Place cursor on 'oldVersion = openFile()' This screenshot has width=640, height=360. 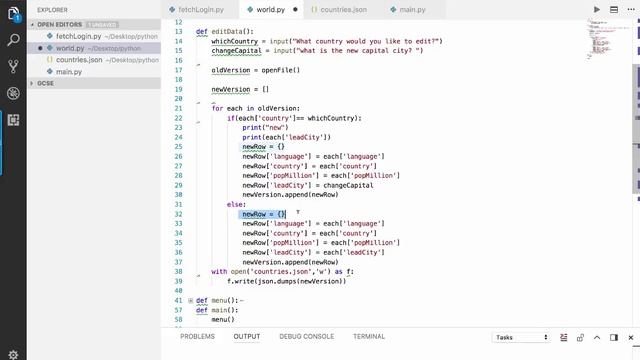(x=256, y=70)
